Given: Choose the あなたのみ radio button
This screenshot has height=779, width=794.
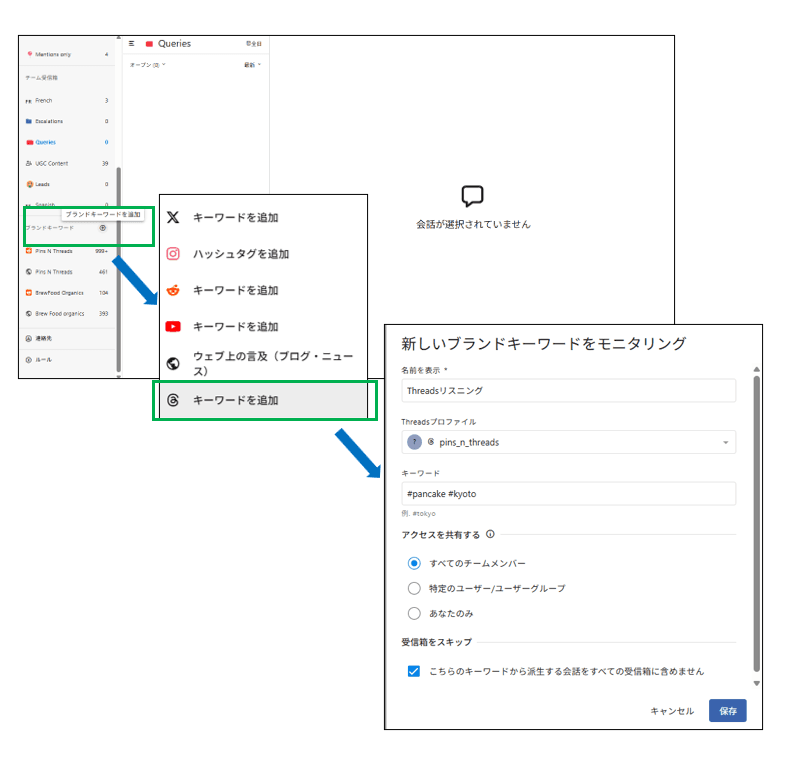Looking at the screenshot, I should tap(414, 613).
